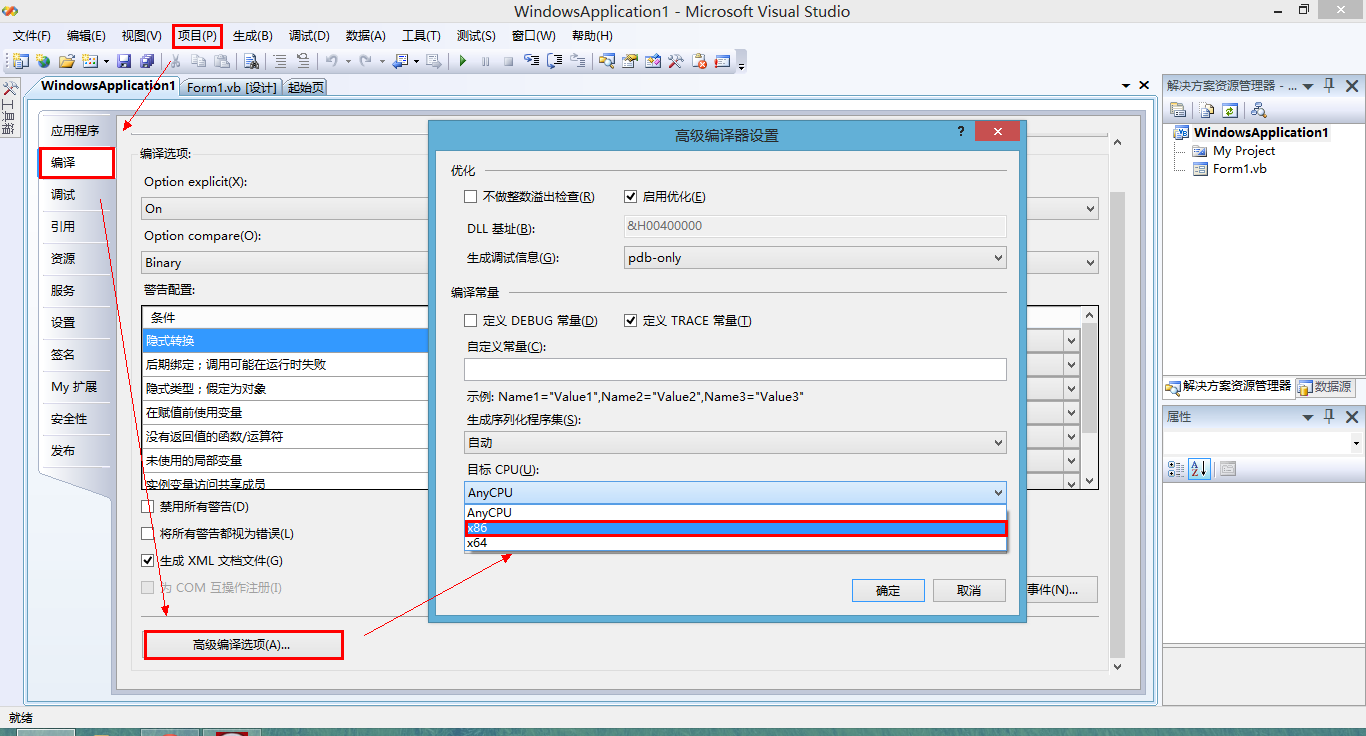Click Refresh icon in Solution Explorer
1366x736 pixels.
[x=1230, y=110]
